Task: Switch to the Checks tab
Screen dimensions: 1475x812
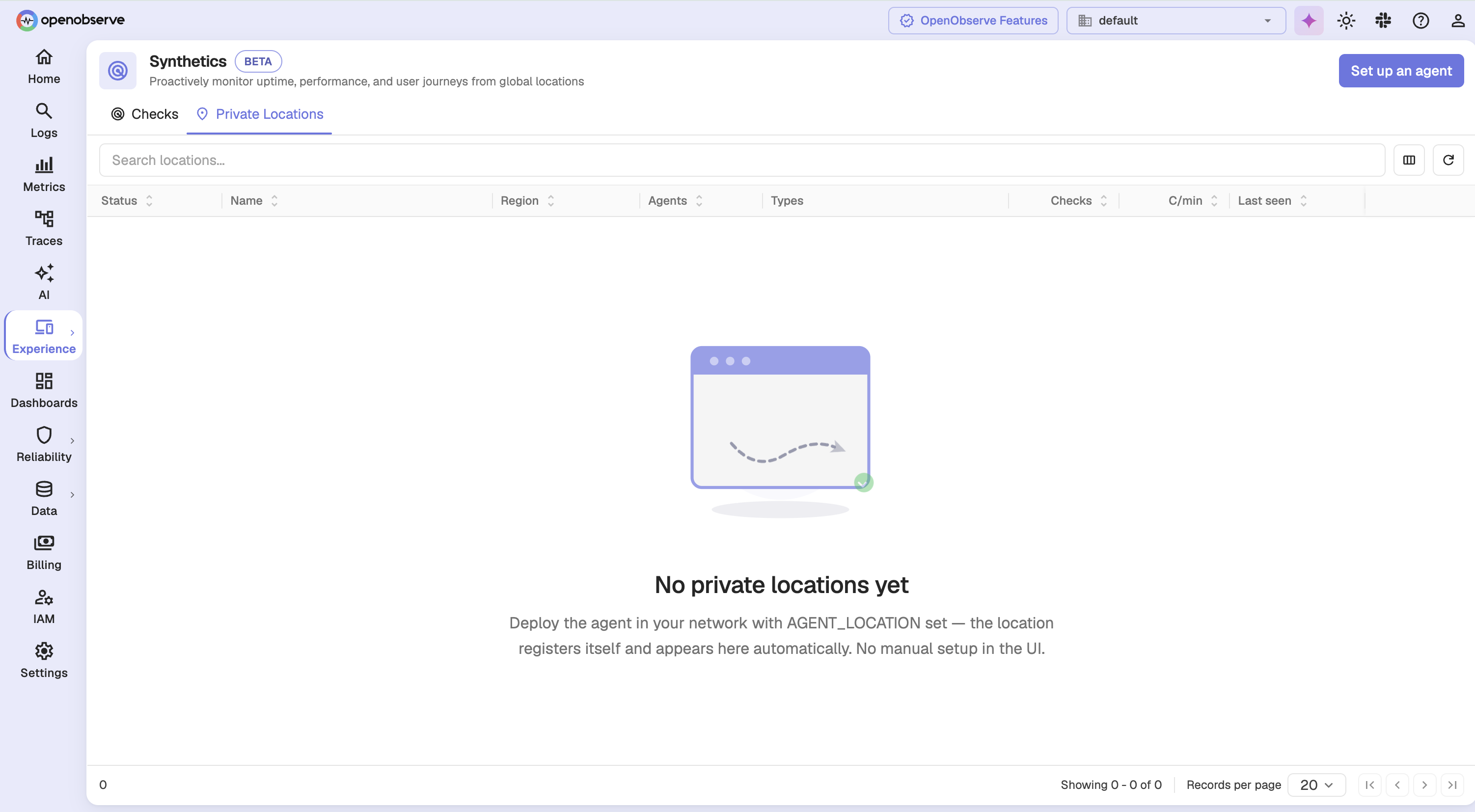Action: coord(145,114)
